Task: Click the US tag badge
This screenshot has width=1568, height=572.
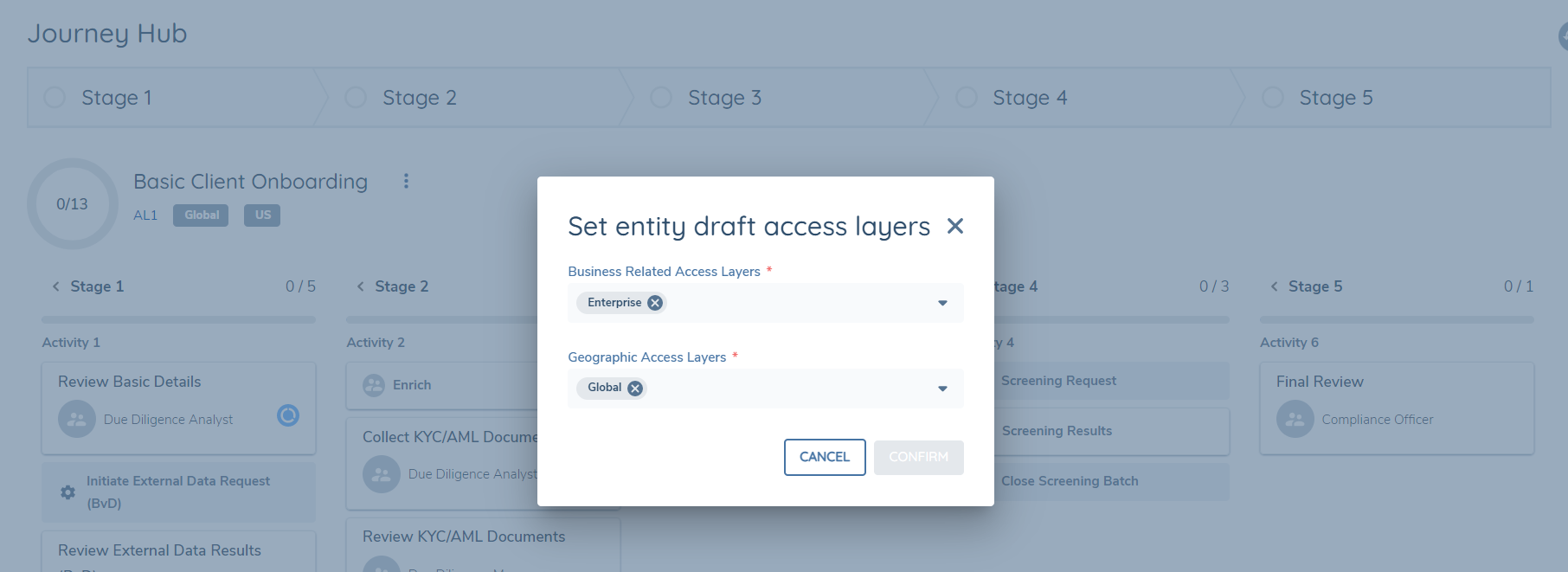Action: coord(262,215)
